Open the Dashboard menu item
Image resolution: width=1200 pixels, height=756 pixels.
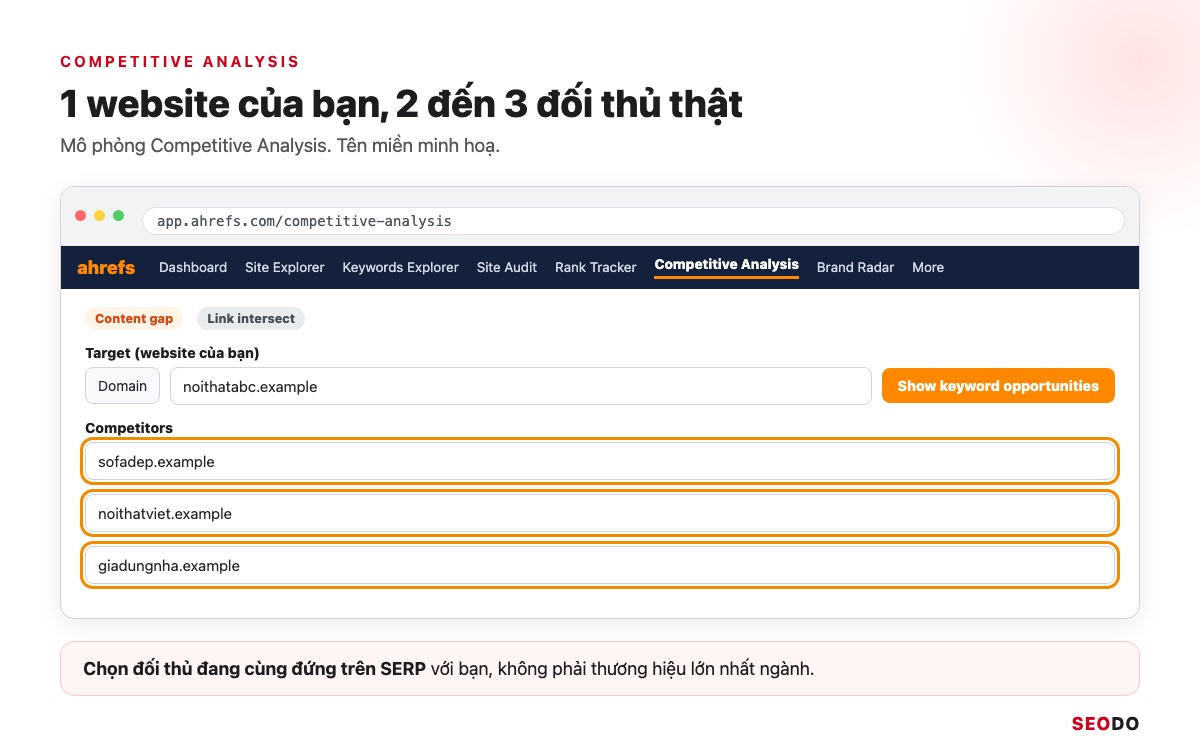[193, 267]
